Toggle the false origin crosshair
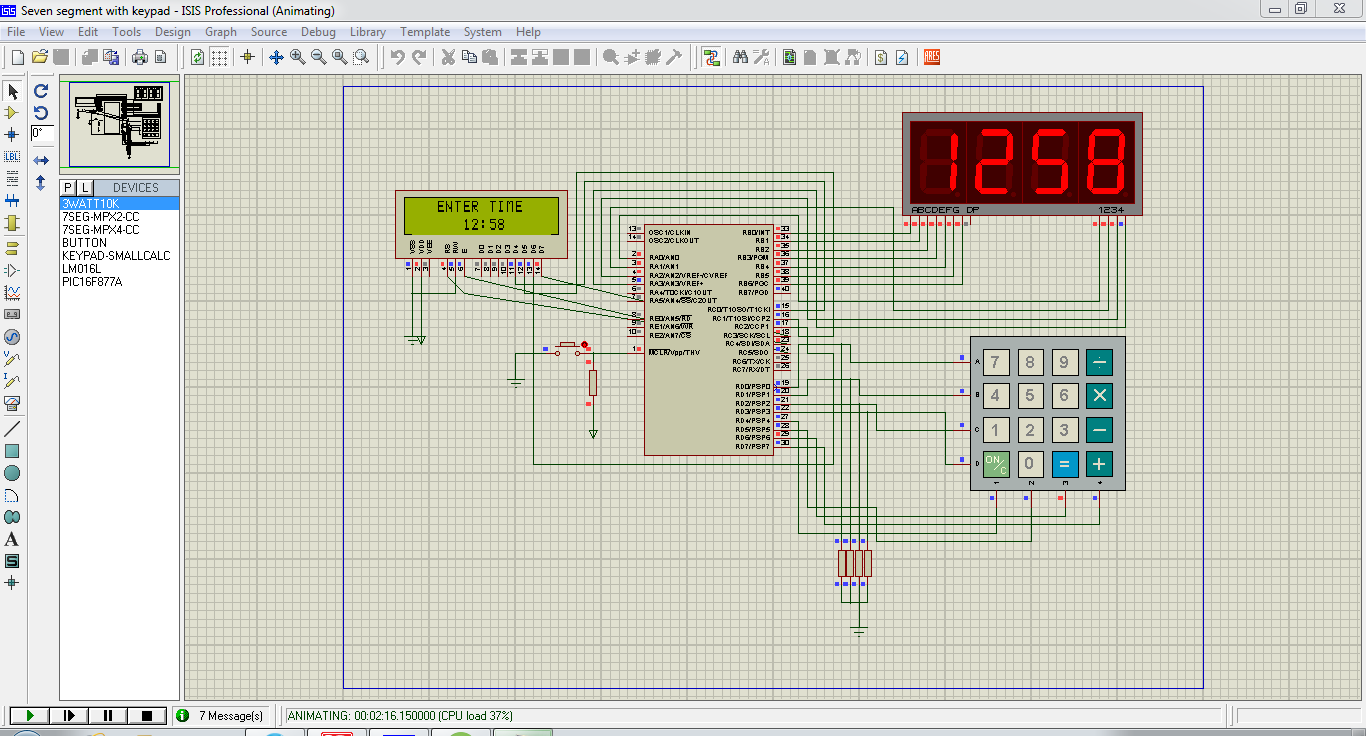 point(247,57)
